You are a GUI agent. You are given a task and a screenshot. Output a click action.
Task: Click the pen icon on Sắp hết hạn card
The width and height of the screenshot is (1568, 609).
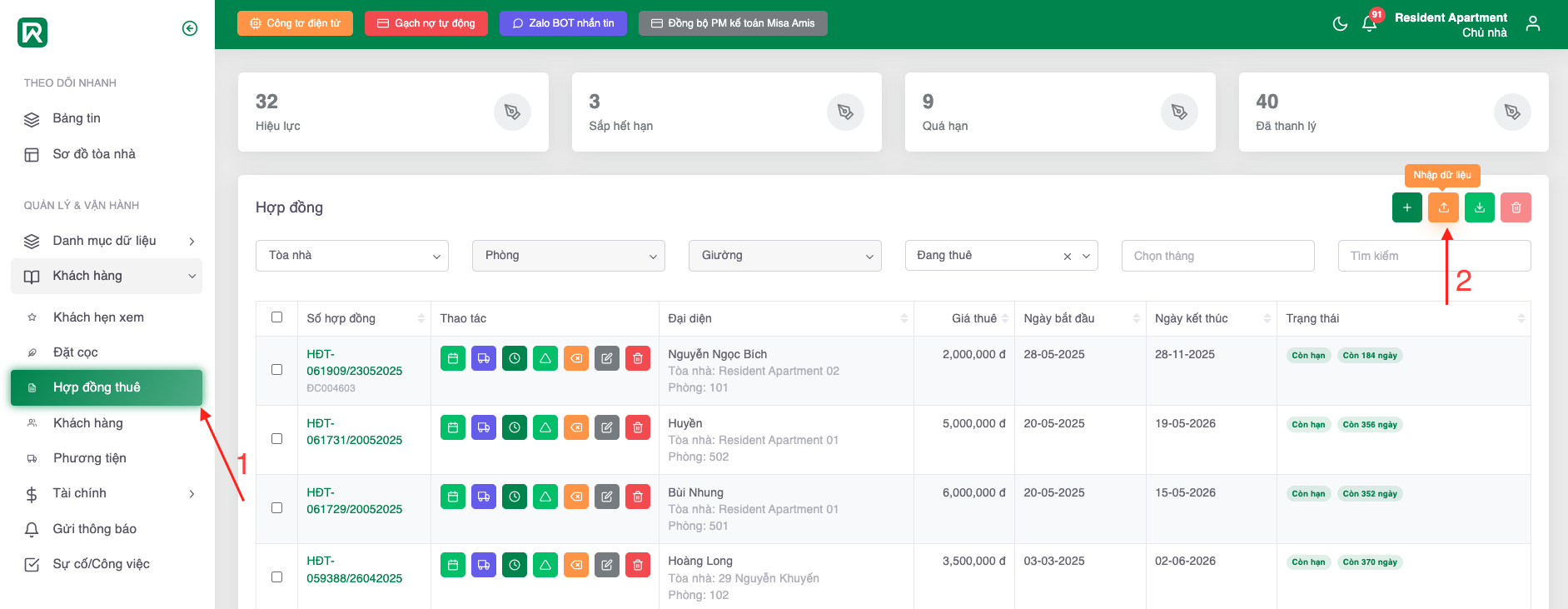(845, 112)
